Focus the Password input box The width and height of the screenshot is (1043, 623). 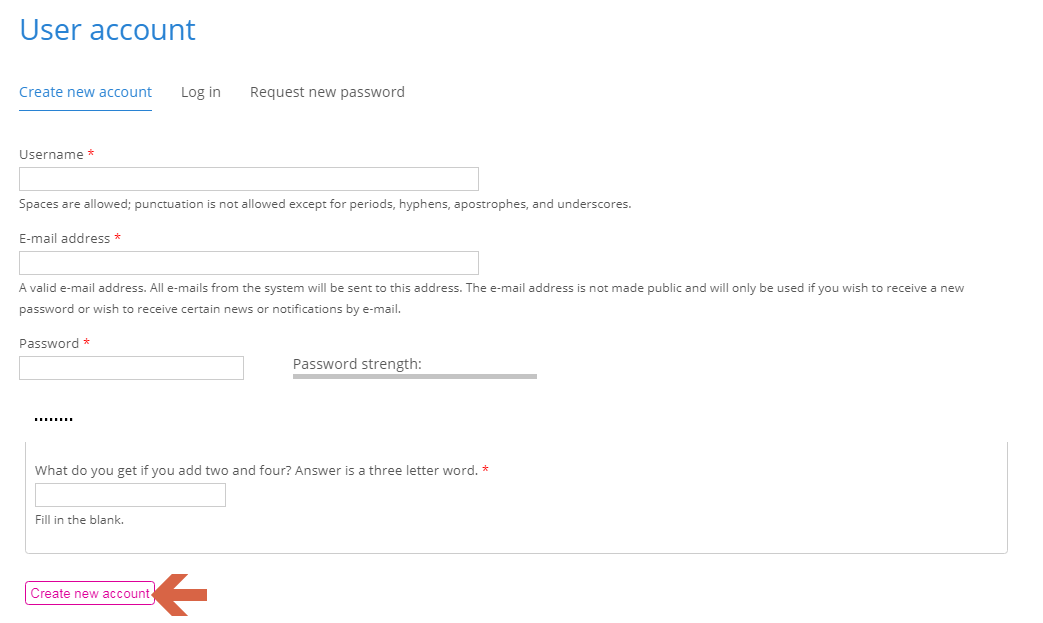point(132,368)
